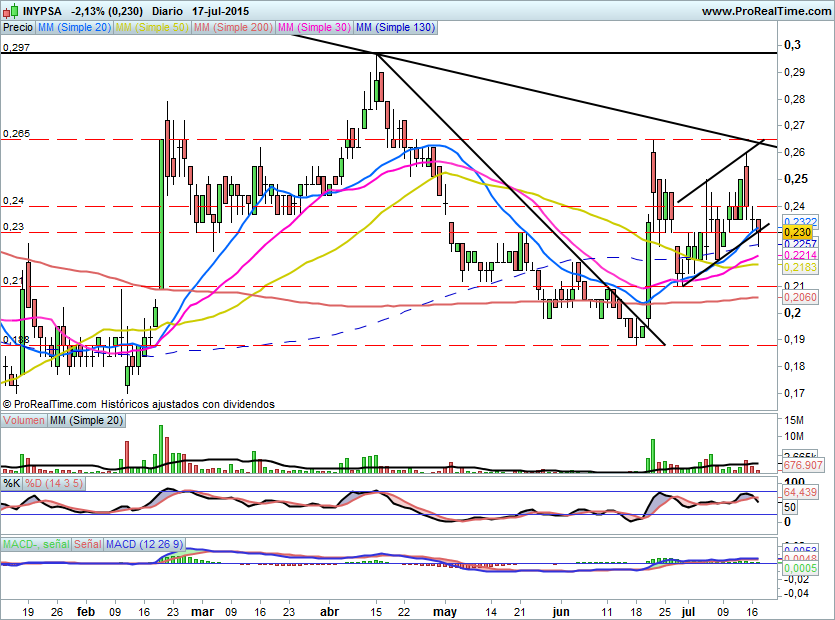This screenshot has height=620, width=835.
Task: Click the 0,0005 MACD histogram value tag
Action: [800, 568]
